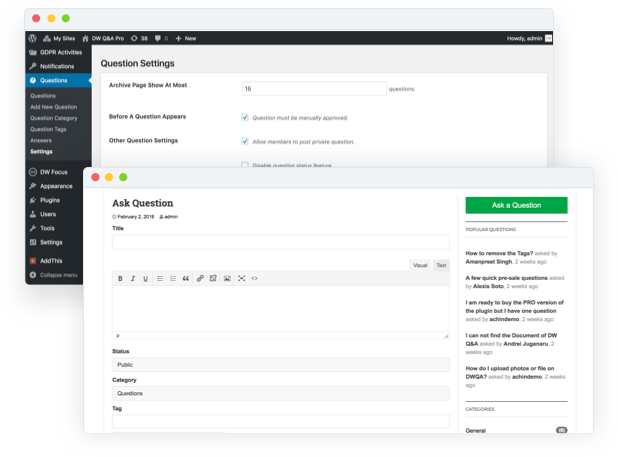Insert a numbered list
This screenshot has width=618, height=457.
pos(173,279)
